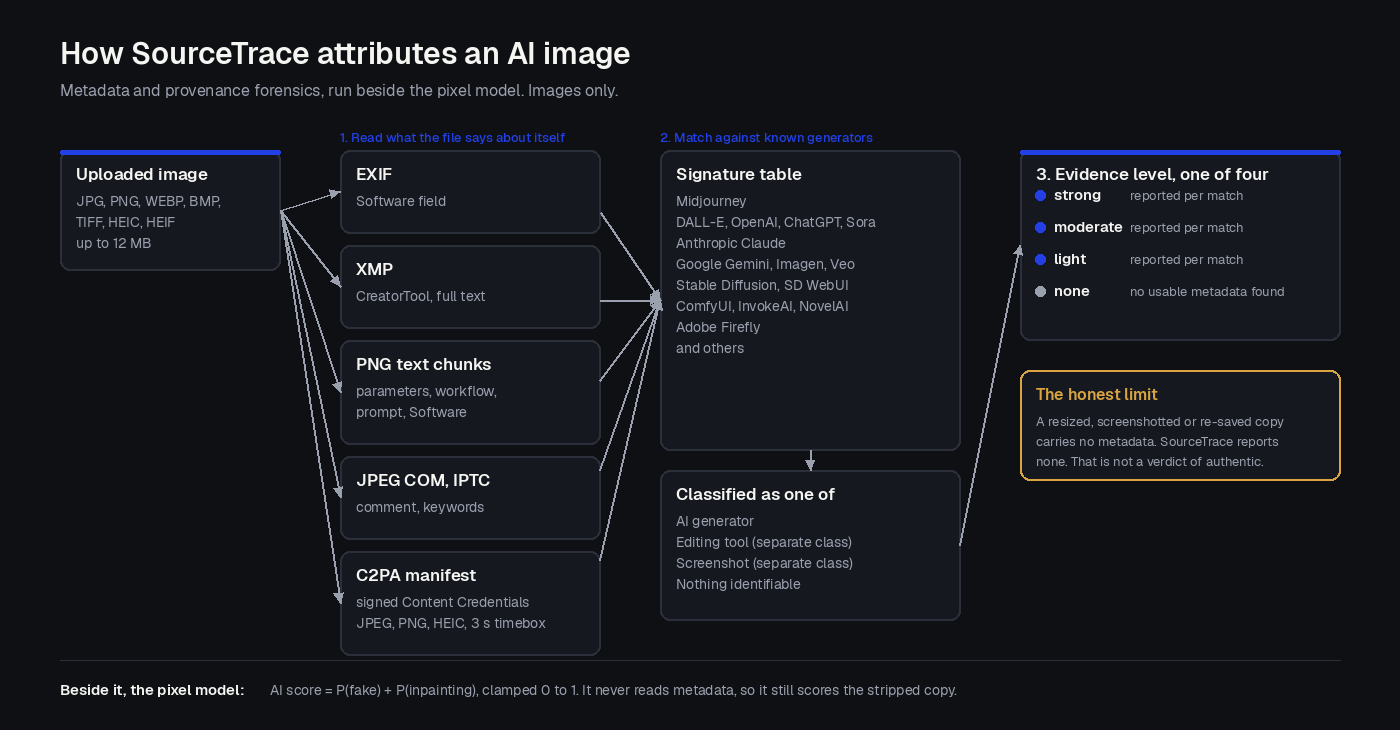Click 'reported per match' beside strong
The image size is (1400, 730).
(x=1187, y=196)
